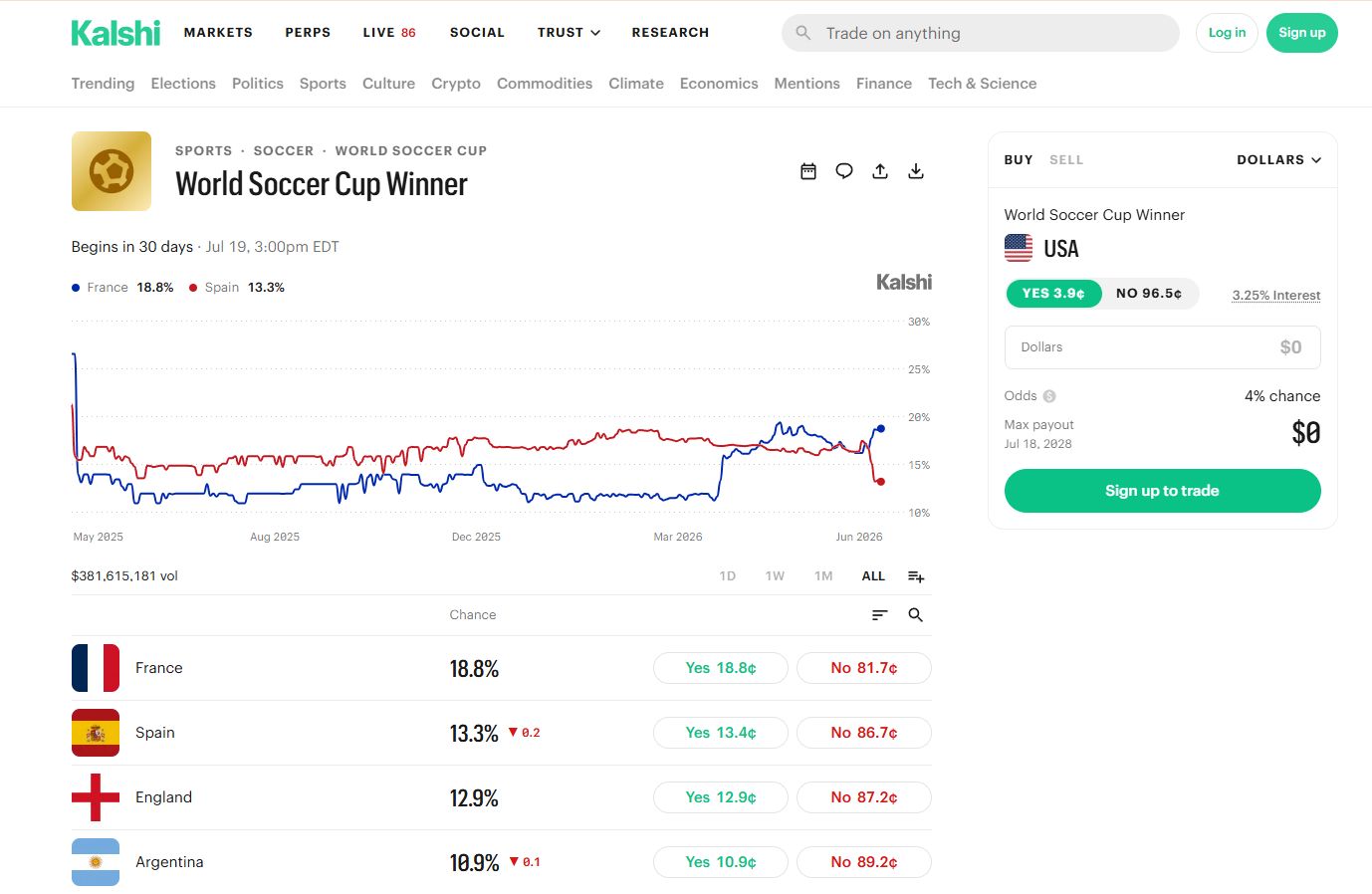Expand the DOLLARS dropdown
This screenshot has width=1372, height=894.
[x=1279, y=159]
